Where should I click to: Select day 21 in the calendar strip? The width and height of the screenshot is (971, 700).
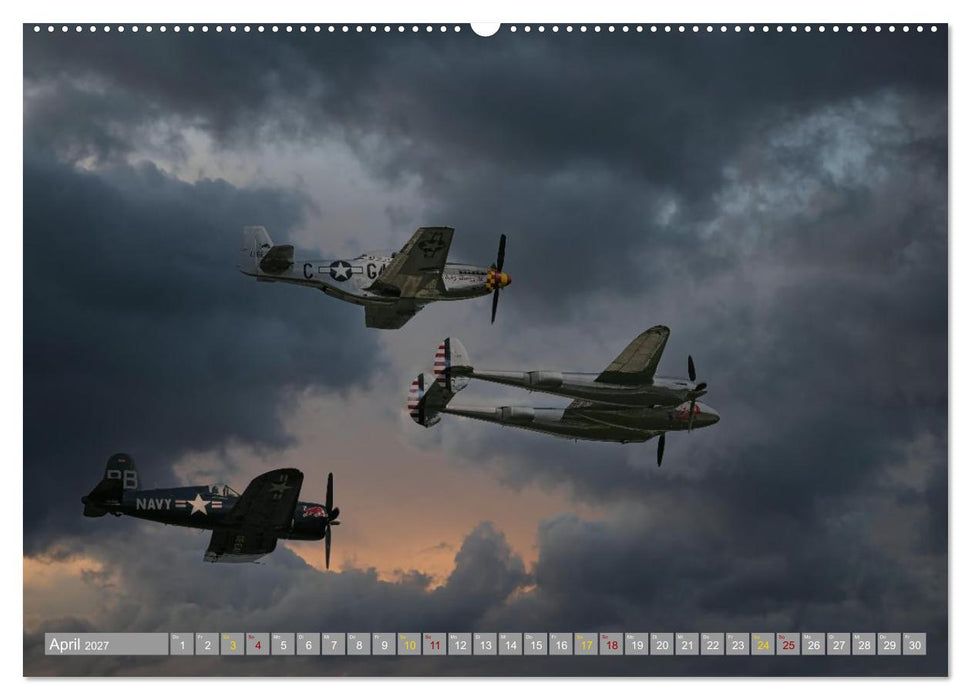688,644
